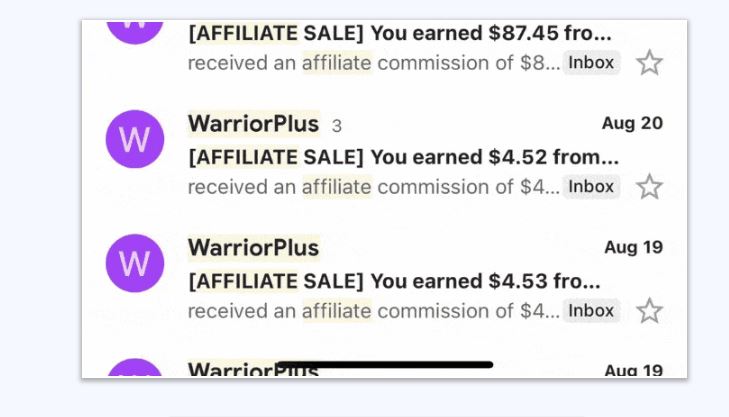Star the $87.45 affiliate sale email

(649, 63)
